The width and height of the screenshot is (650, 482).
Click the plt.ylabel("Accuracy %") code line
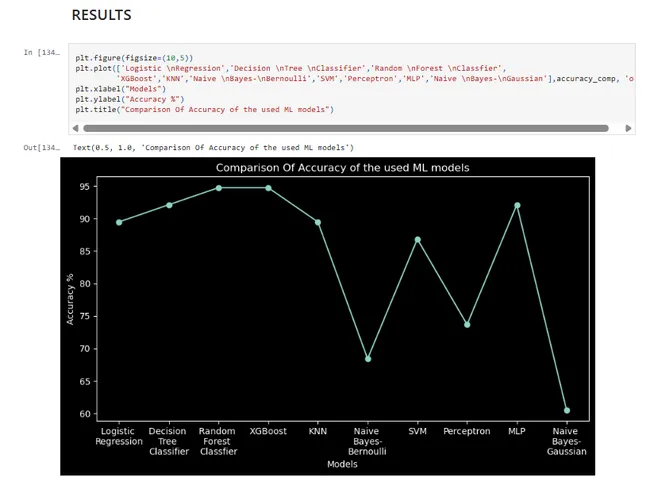coord(130,99)
